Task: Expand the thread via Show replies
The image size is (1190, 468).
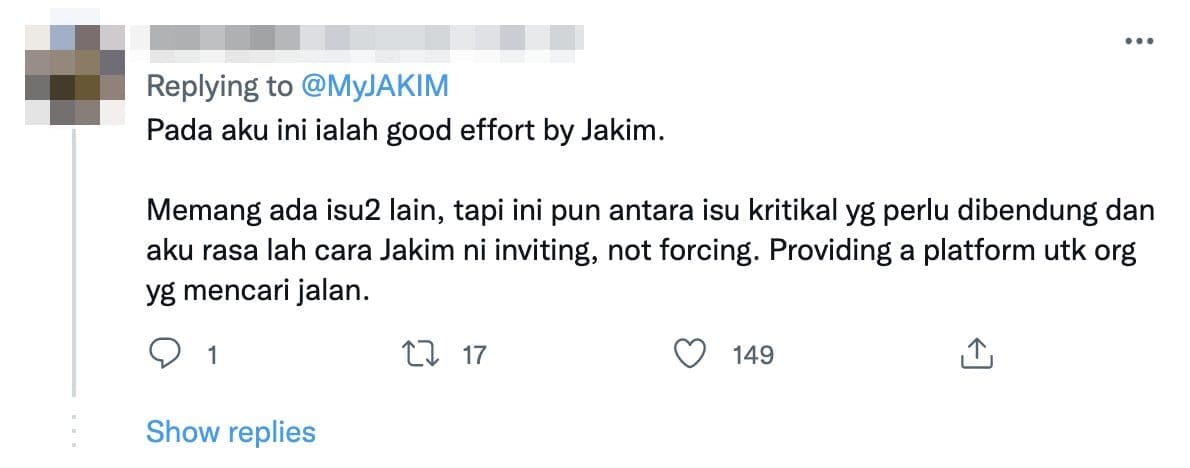Action: pyautogui.click(x=231, y=432)
